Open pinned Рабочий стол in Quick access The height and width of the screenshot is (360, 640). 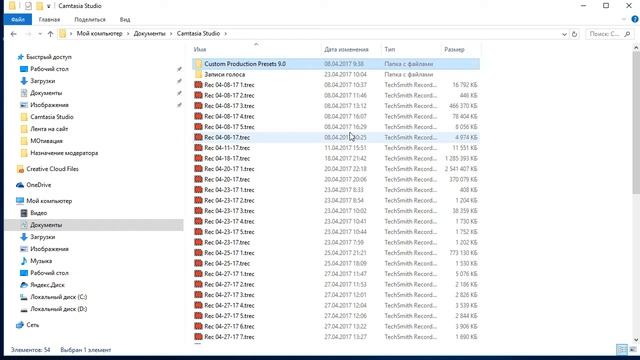pyautogui.click(x=49, y=69)
